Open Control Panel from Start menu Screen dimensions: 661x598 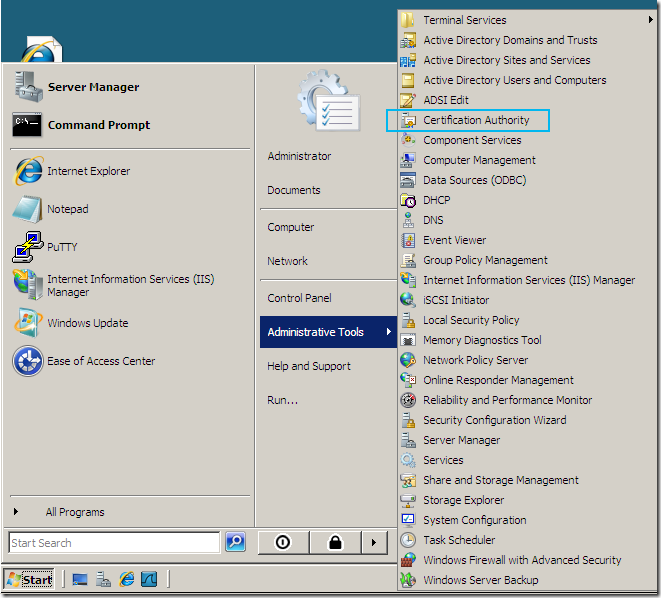coord(299,298)
